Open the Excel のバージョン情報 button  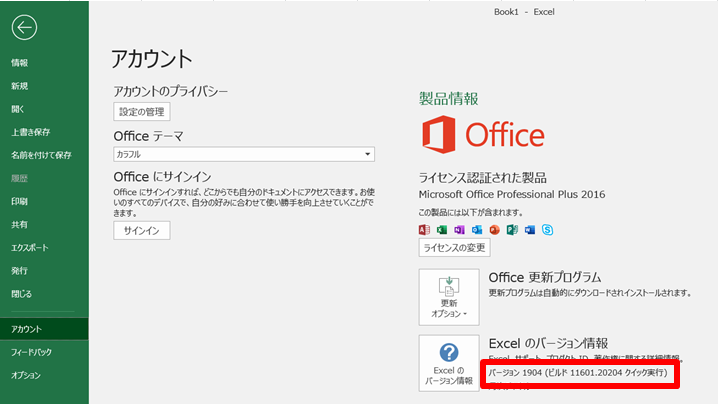pyautogui.click(x=449, y=363)
